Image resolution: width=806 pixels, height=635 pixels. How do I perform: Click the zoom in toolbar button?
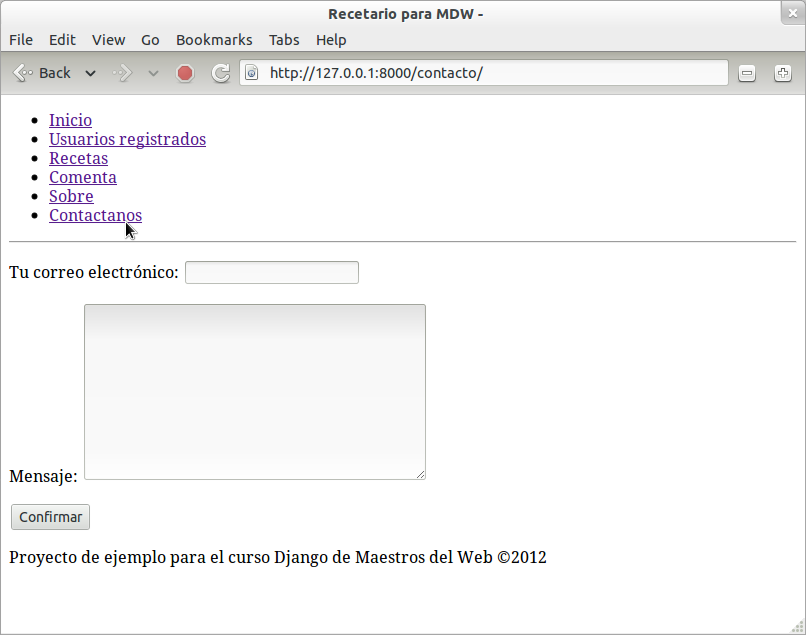click(x=782, y=73)
